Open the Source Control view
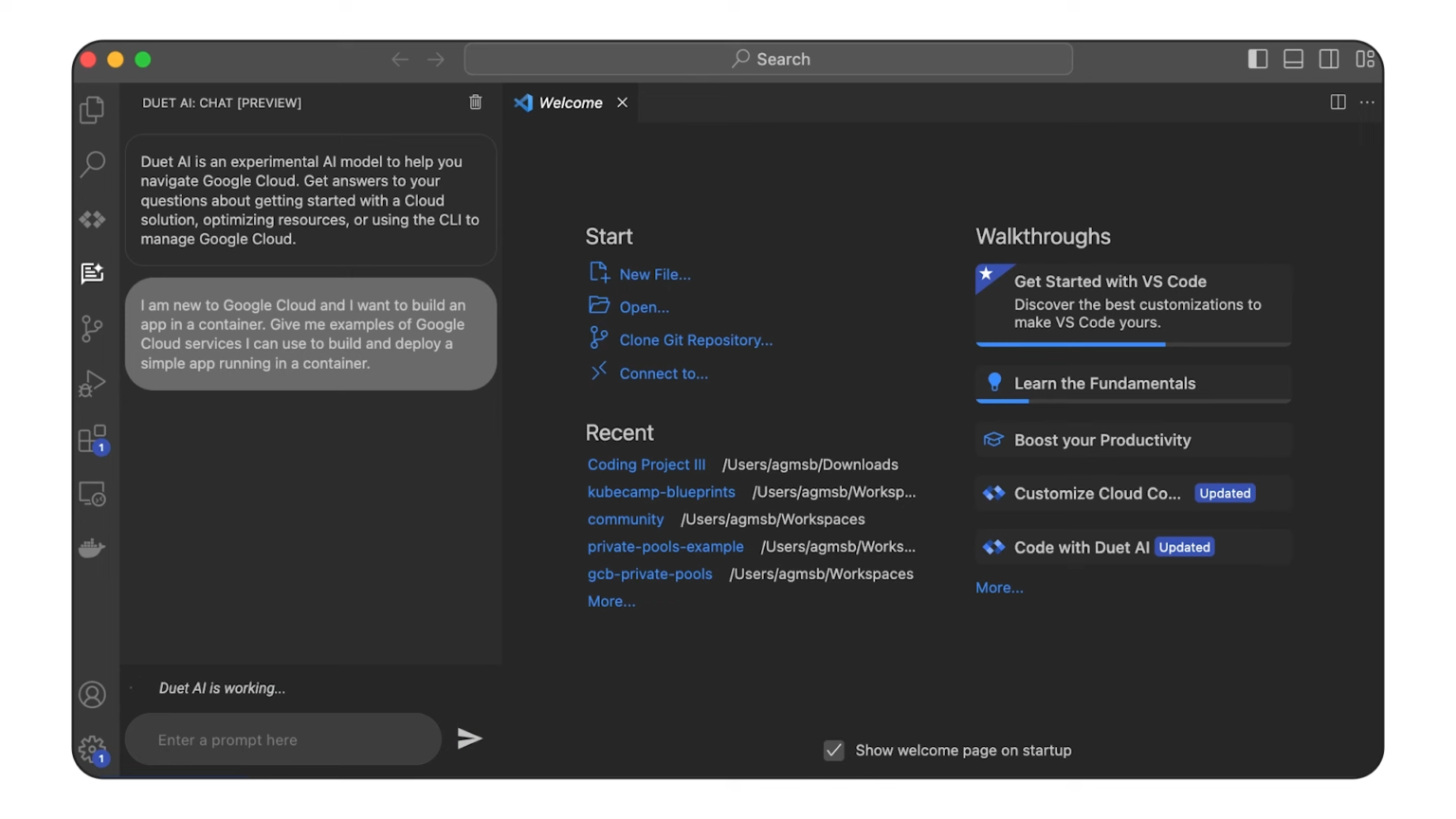This screenshot has width=1456, height=819. coord(92,329)
